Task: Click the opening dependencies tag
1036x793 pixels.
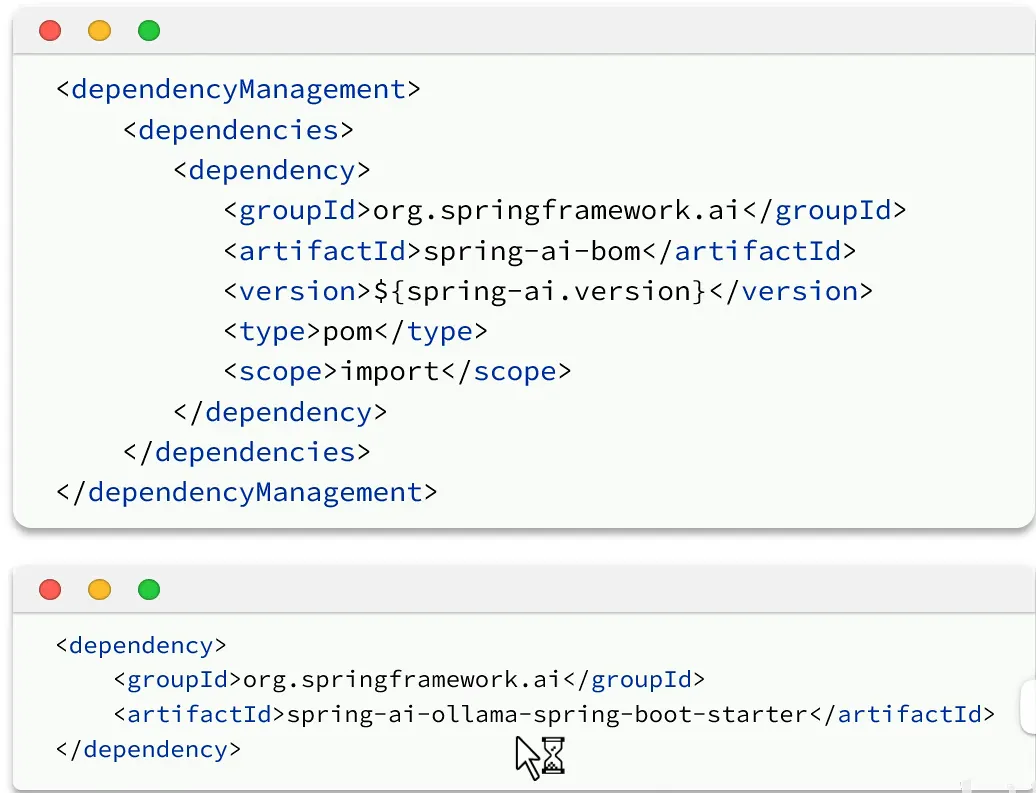Action: pos(238,130)
